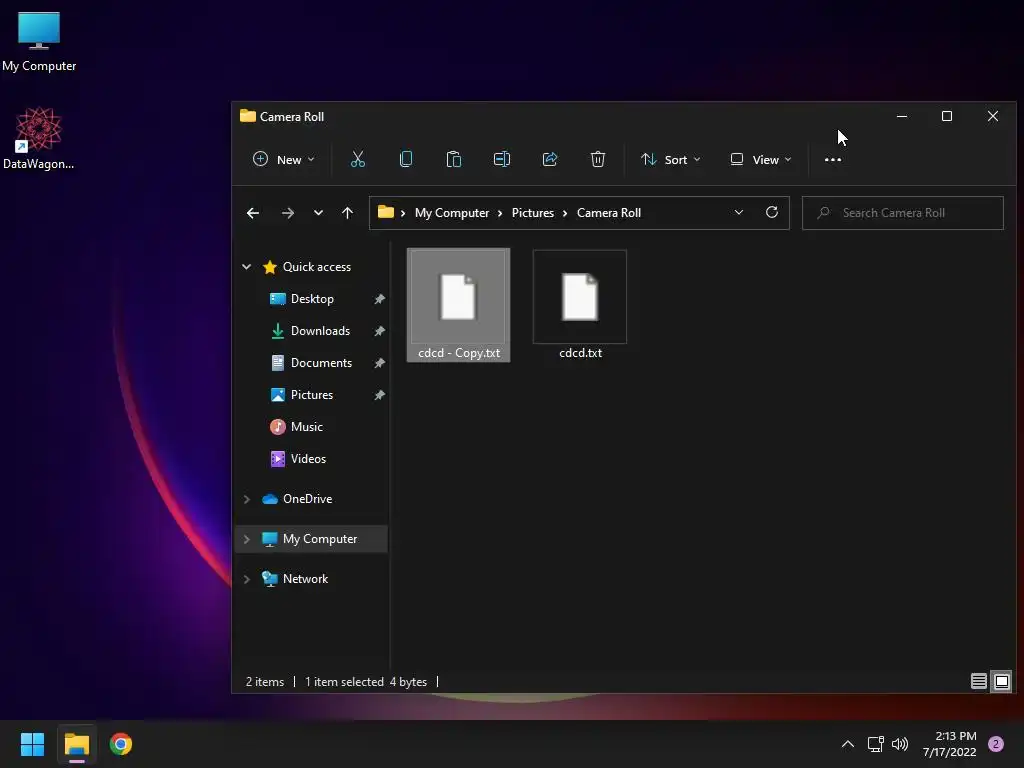Viewport: 1024px width, 768px height.
Task: Go back with the left arrow
Action: tap(253, 213)
